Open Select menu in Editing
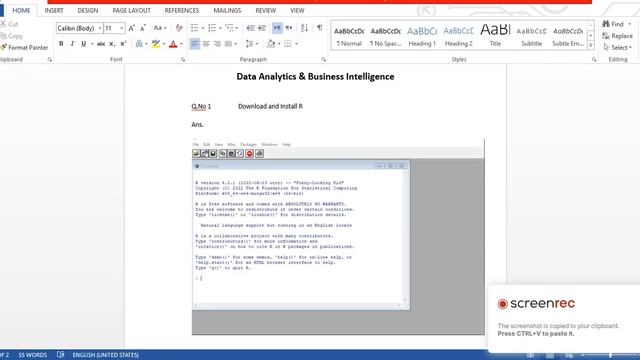 point(617,48)
